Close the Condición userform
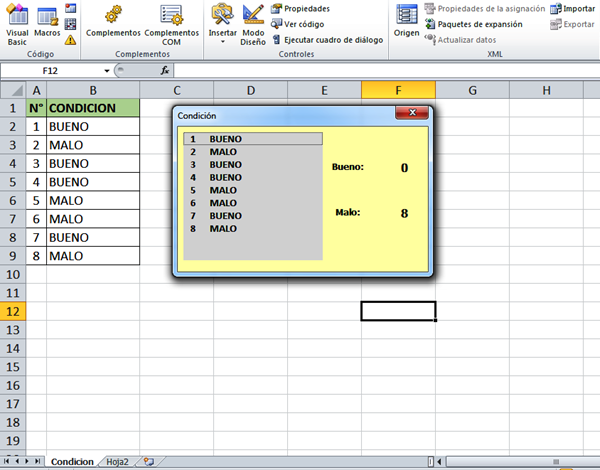Image resolution: width=600 pixels, height=470 pixels. coord(412,113)
